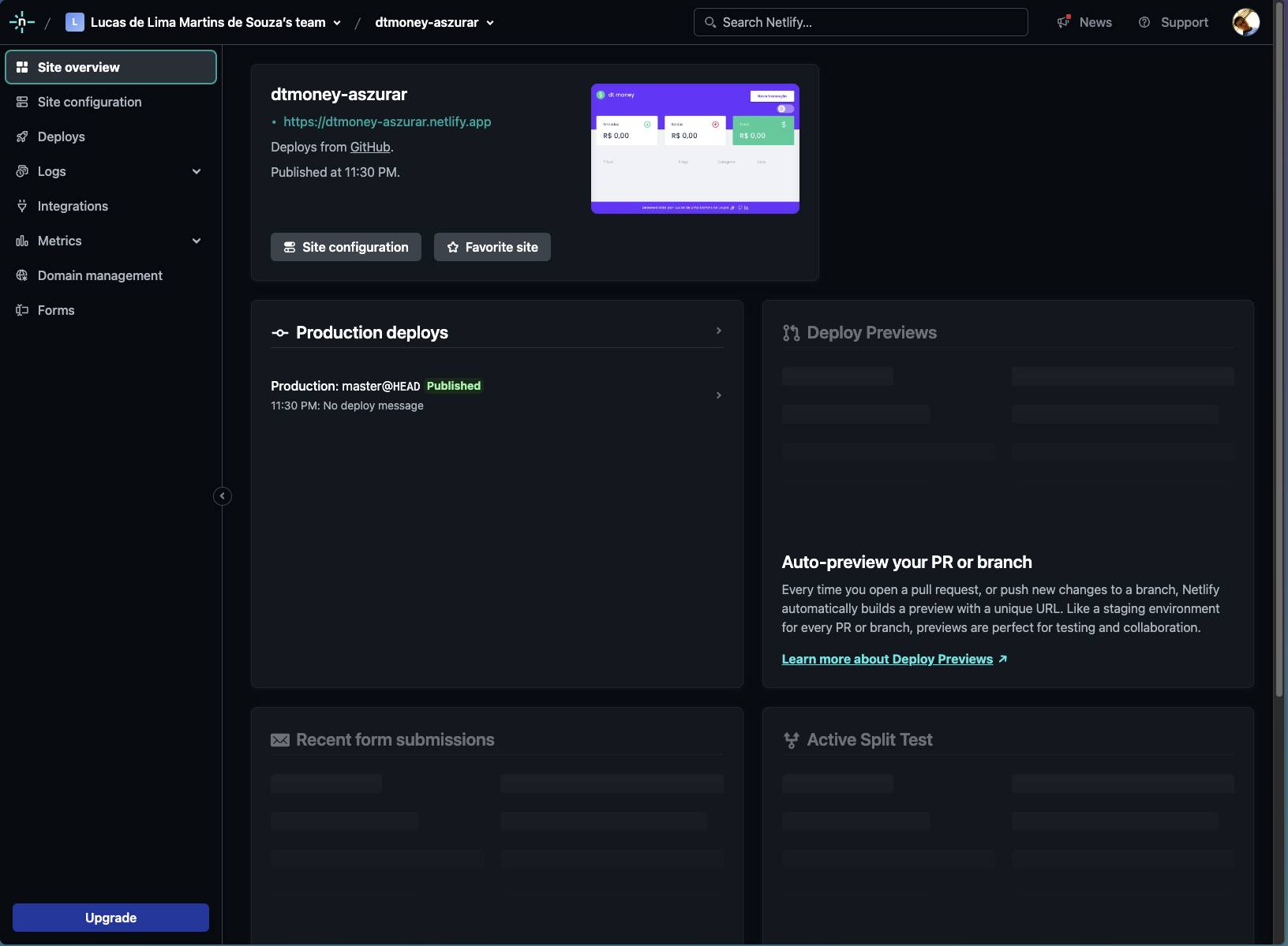Click the Active Split Test heading
This screenshot has width=1288, height=946.
click(870, 740)
